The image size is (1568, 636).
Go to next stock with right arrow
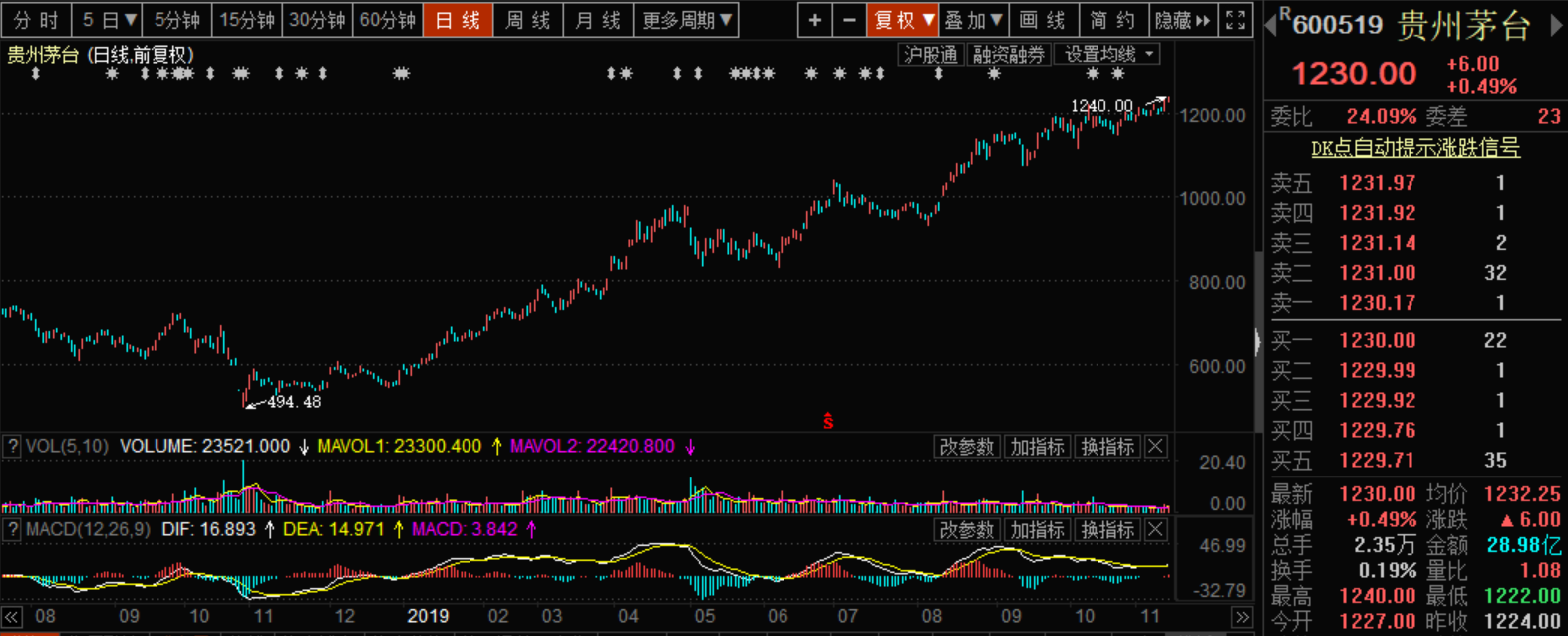click(1556, 26)
